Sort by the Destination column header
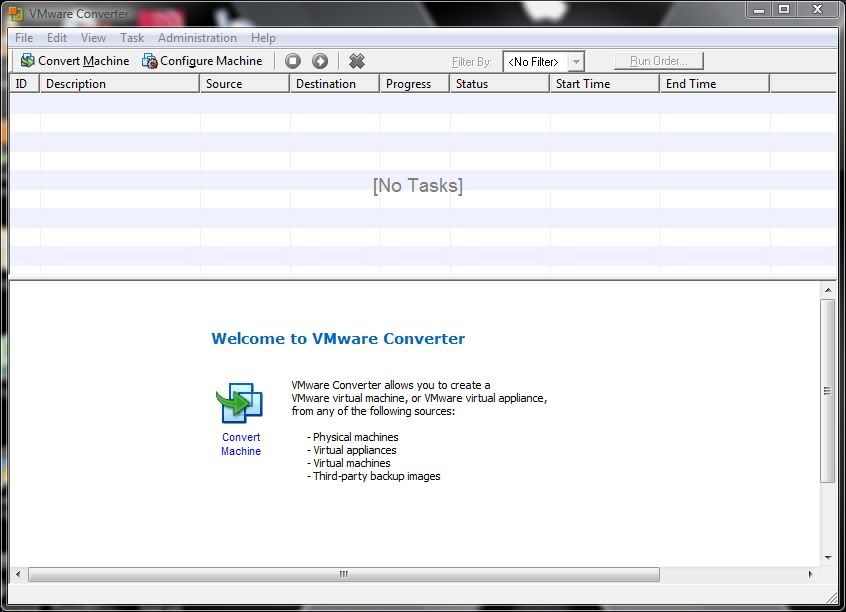The width and height of the screenshot is (846, 612). [x=335, y=84]
